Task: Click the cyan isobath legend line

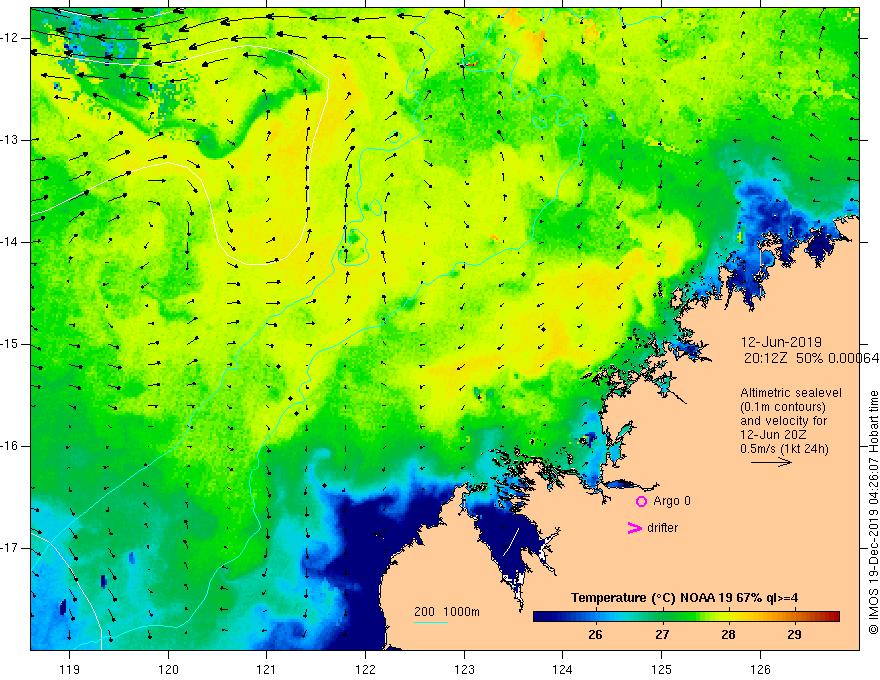Action: [430, 622]
